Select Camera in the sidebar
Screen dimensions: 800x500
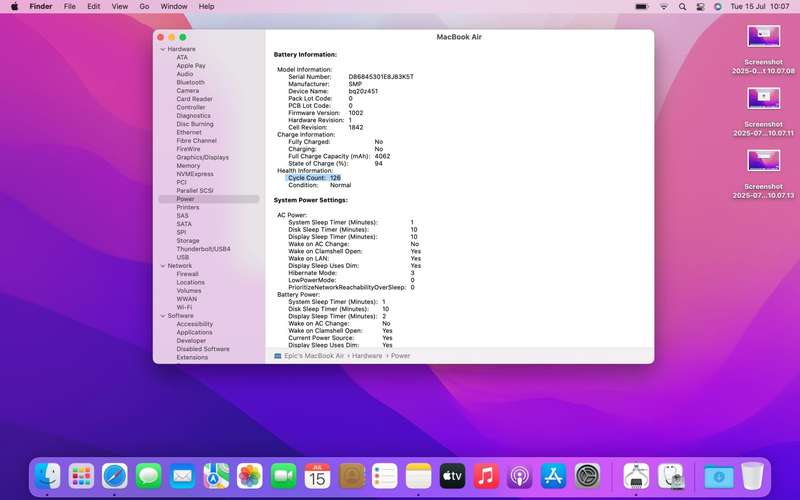click(x=188, y=90)
